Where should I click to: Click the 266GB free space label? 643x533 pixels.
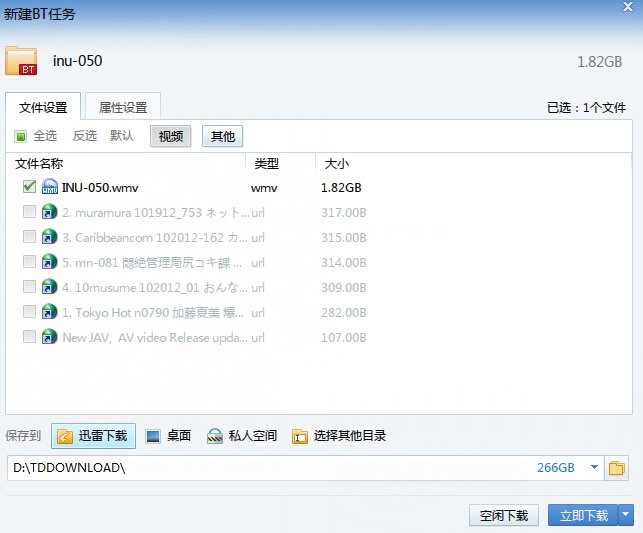click(556, 467)
